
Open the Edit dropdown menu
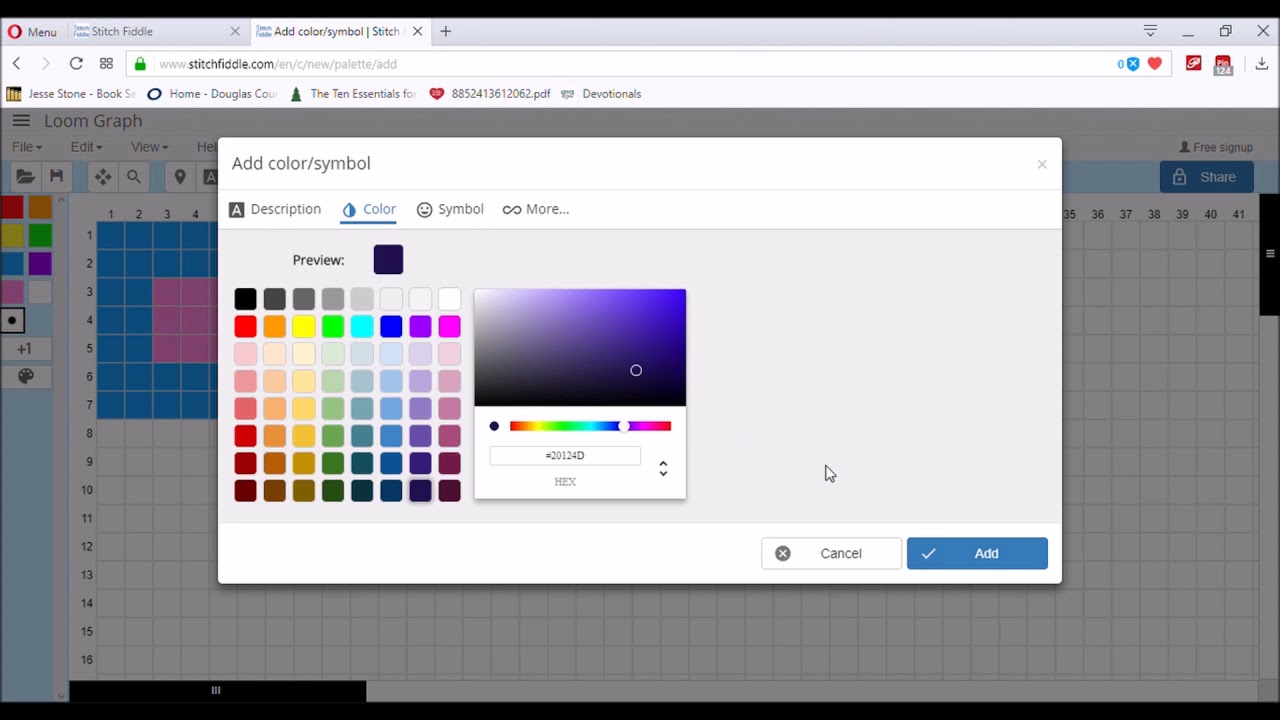86,147
